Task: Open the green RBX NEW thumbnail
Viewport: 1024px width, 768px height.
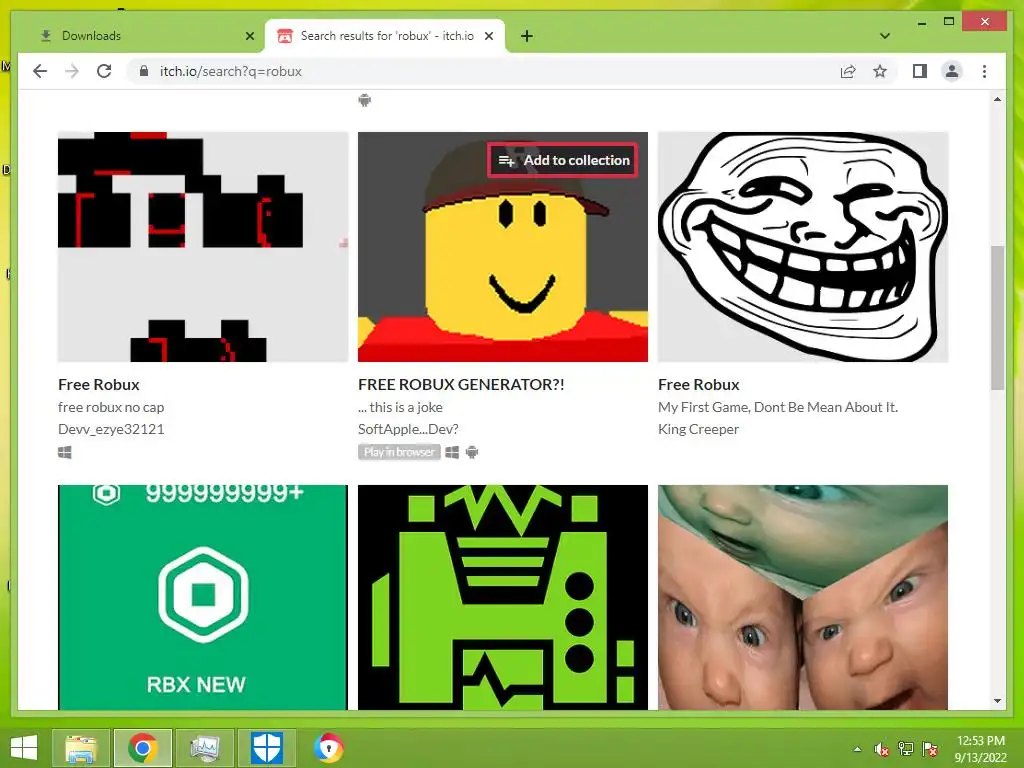Action: [203, 597]
